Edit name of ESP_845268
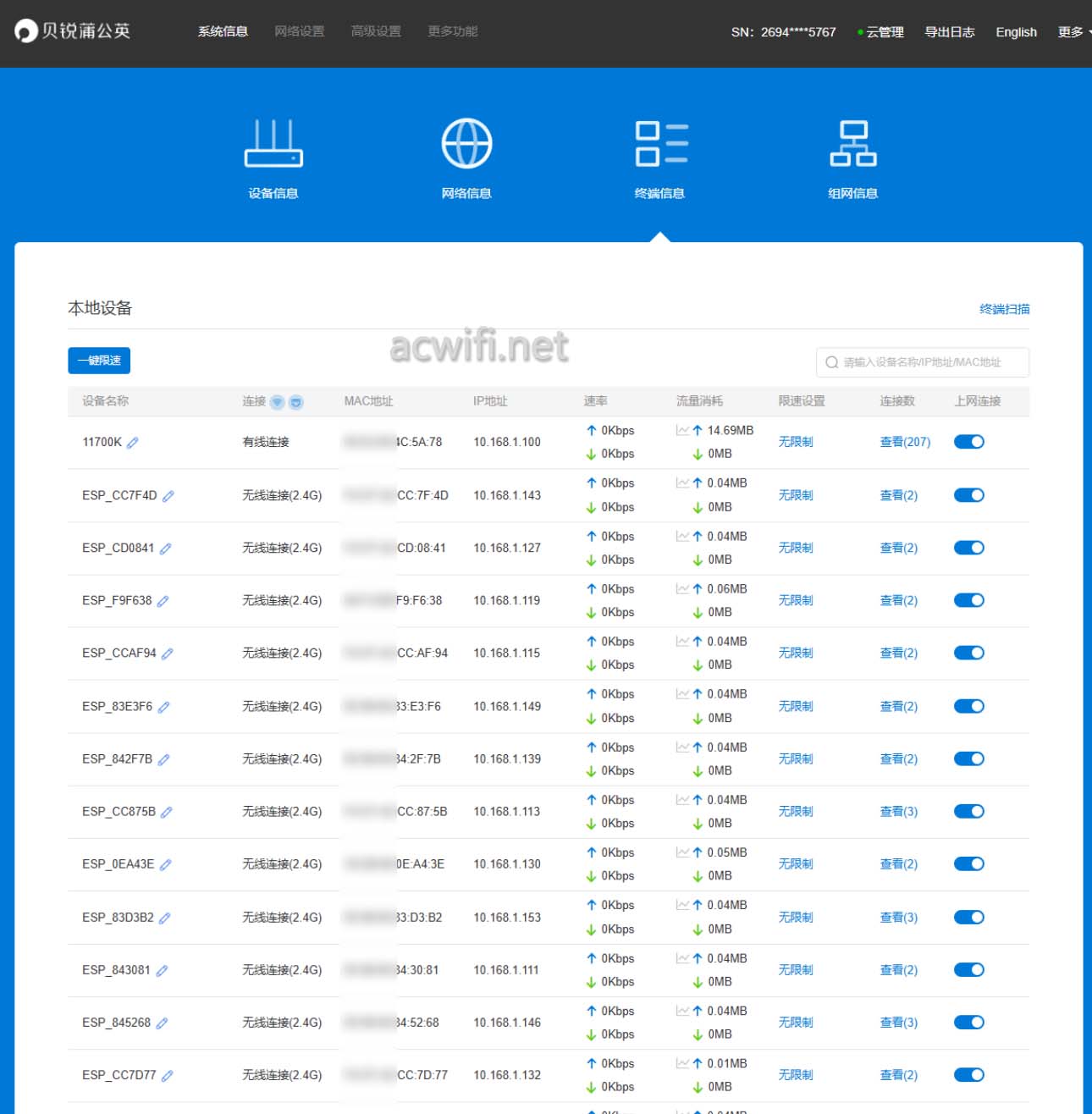The width and height of the screenshot is (1092, 1114). point(162,1023)
